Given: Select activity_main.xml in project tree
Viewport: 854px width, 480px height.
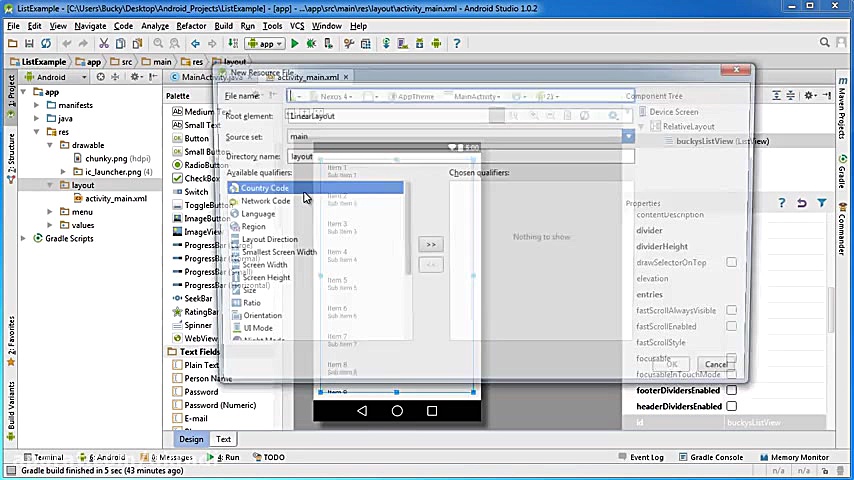Looking at the screenshot, I should pyautogui.click(x=115, y=198).
